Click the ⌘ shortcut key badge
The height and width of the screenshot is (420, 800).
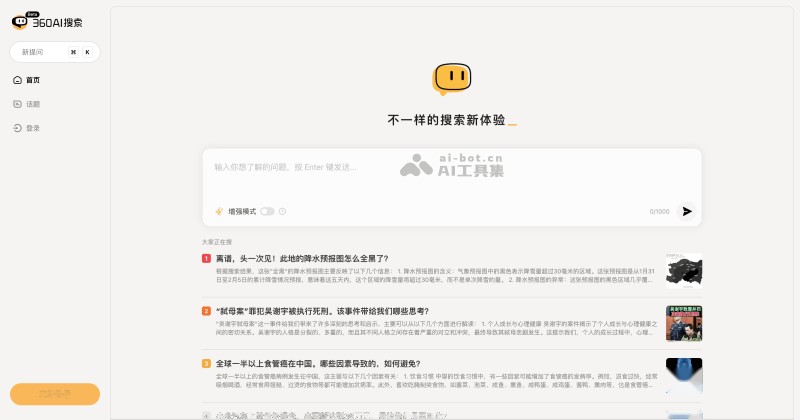pos(73,52)
